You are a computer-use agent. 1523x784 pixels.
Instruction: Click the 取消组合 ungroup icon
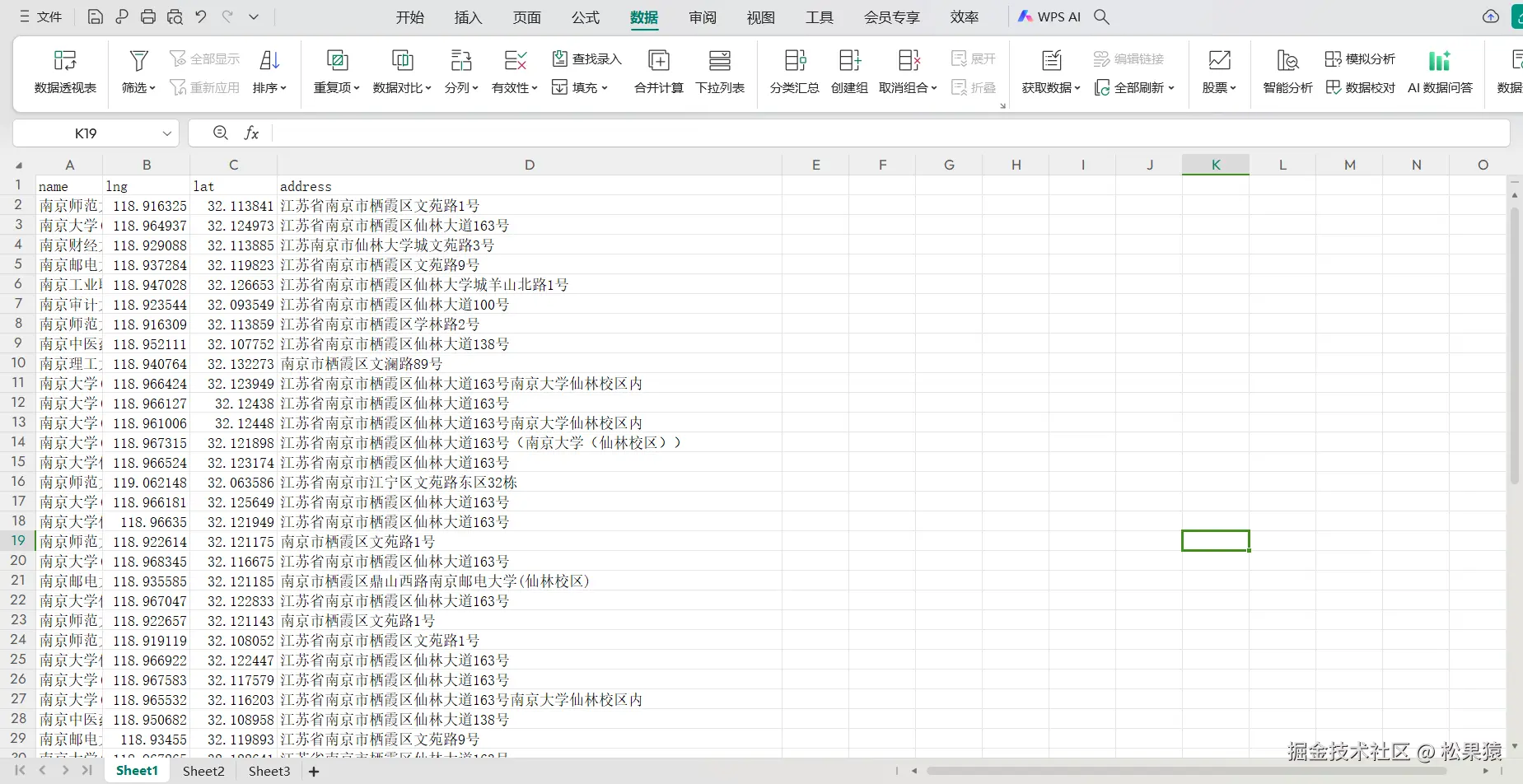tap(909, 60)
